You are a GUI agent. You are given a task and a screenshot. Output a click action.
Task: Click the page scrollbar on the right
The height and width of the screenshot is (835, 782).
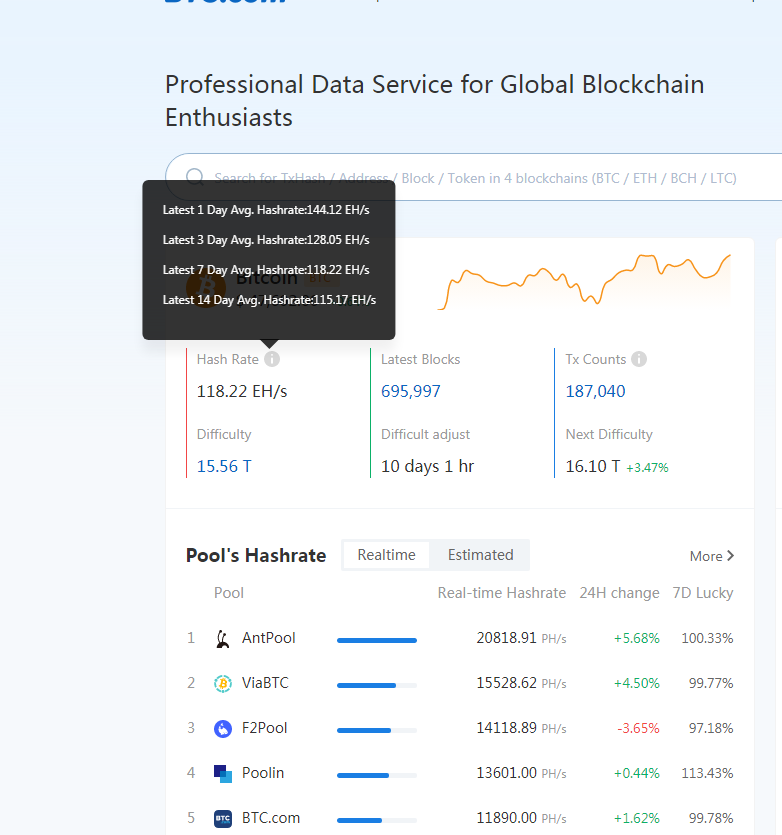(775, 400)
